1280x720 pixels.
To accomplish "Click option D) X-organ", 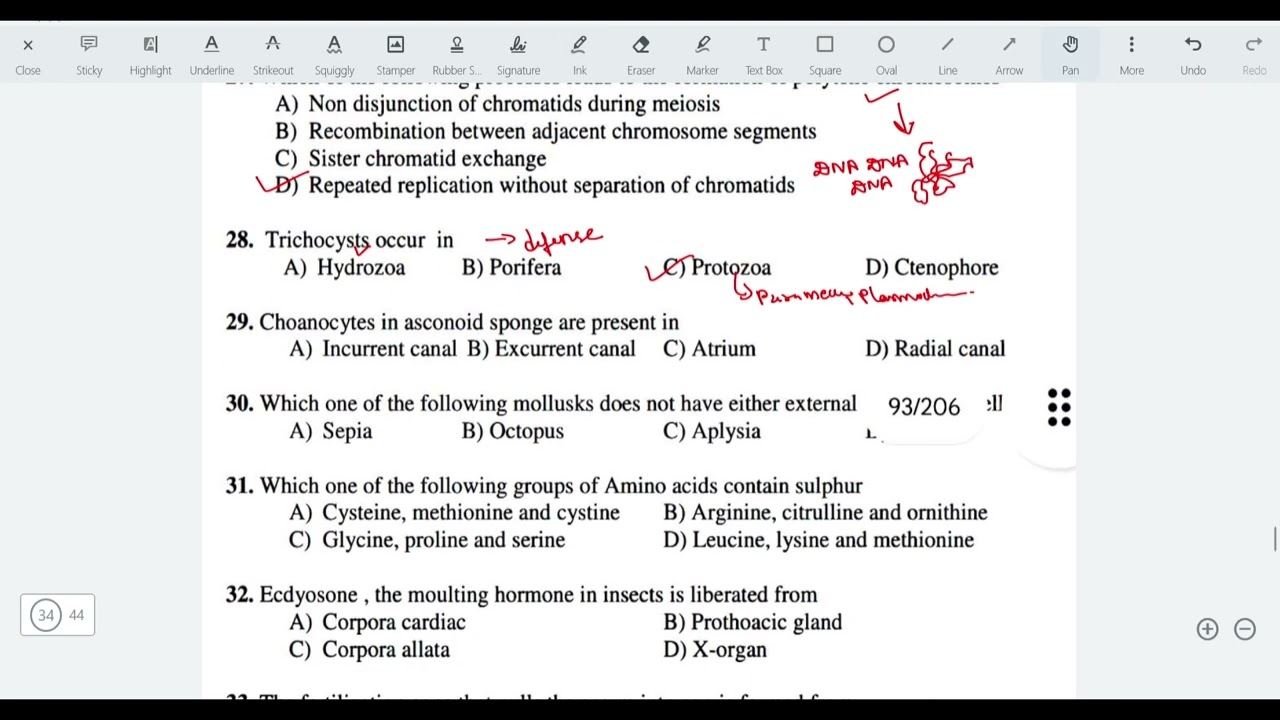I will point(715,649).
